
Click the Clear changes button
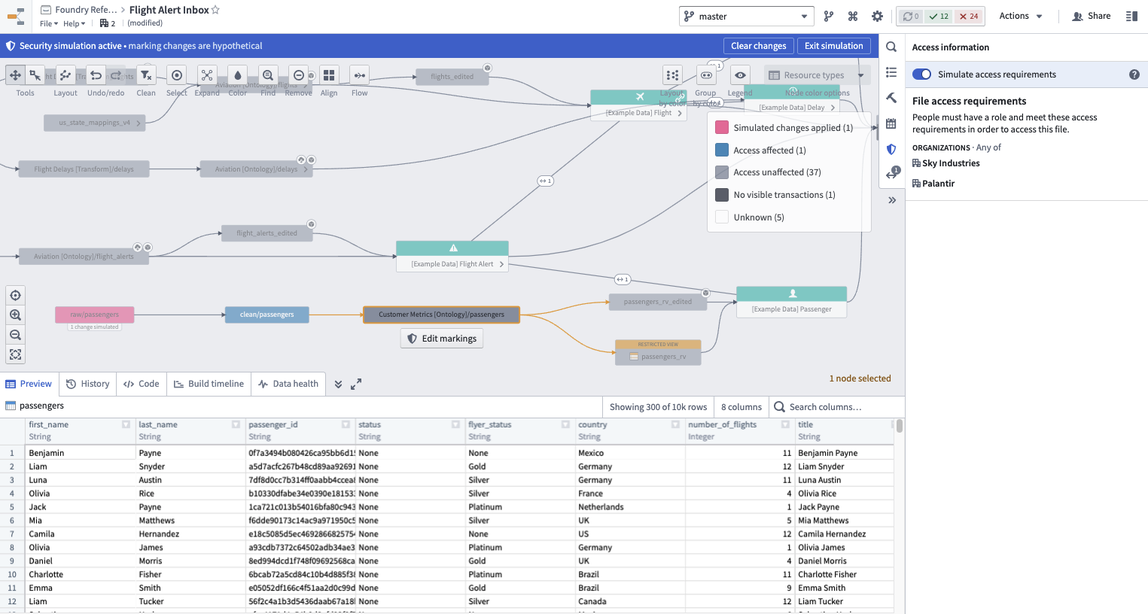758,45
